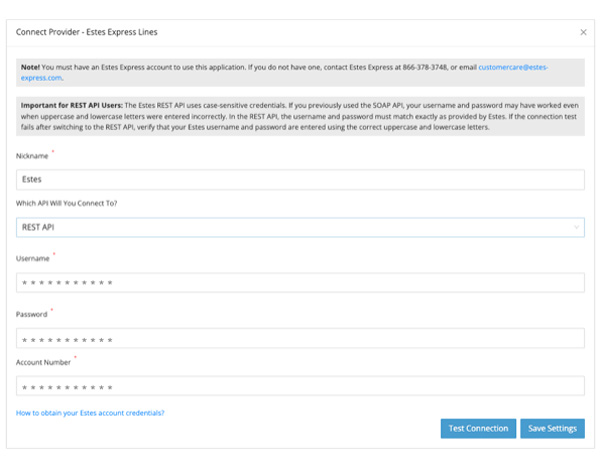The height and width of the screenshot is (469, 600).
Task: Open How to obtain Estes credentials link
Action: click(x=90, y=413)
